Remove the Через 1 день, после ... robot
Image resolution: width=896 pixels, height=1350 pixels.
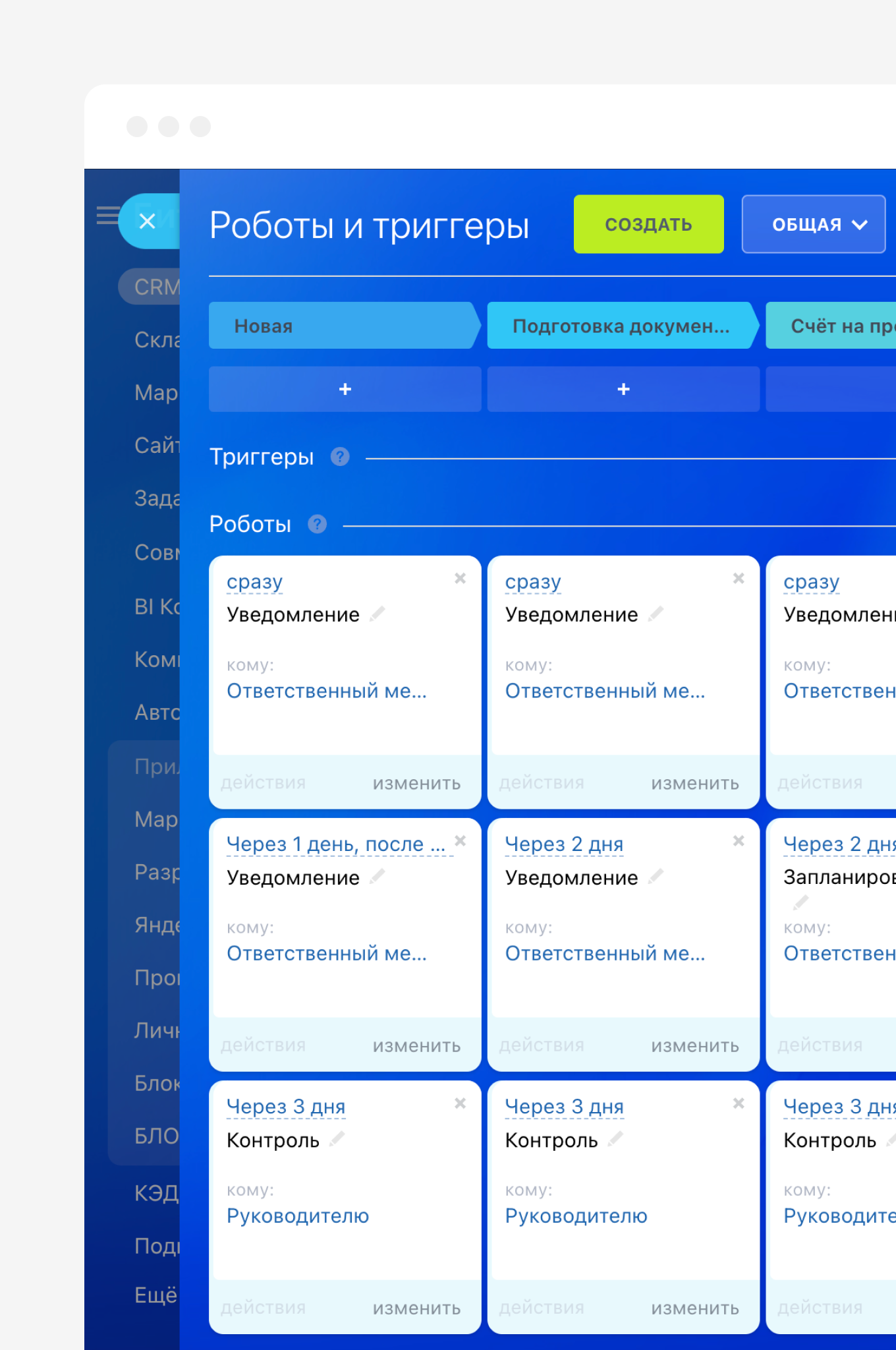pyautogui.click(x=461, y=840)
